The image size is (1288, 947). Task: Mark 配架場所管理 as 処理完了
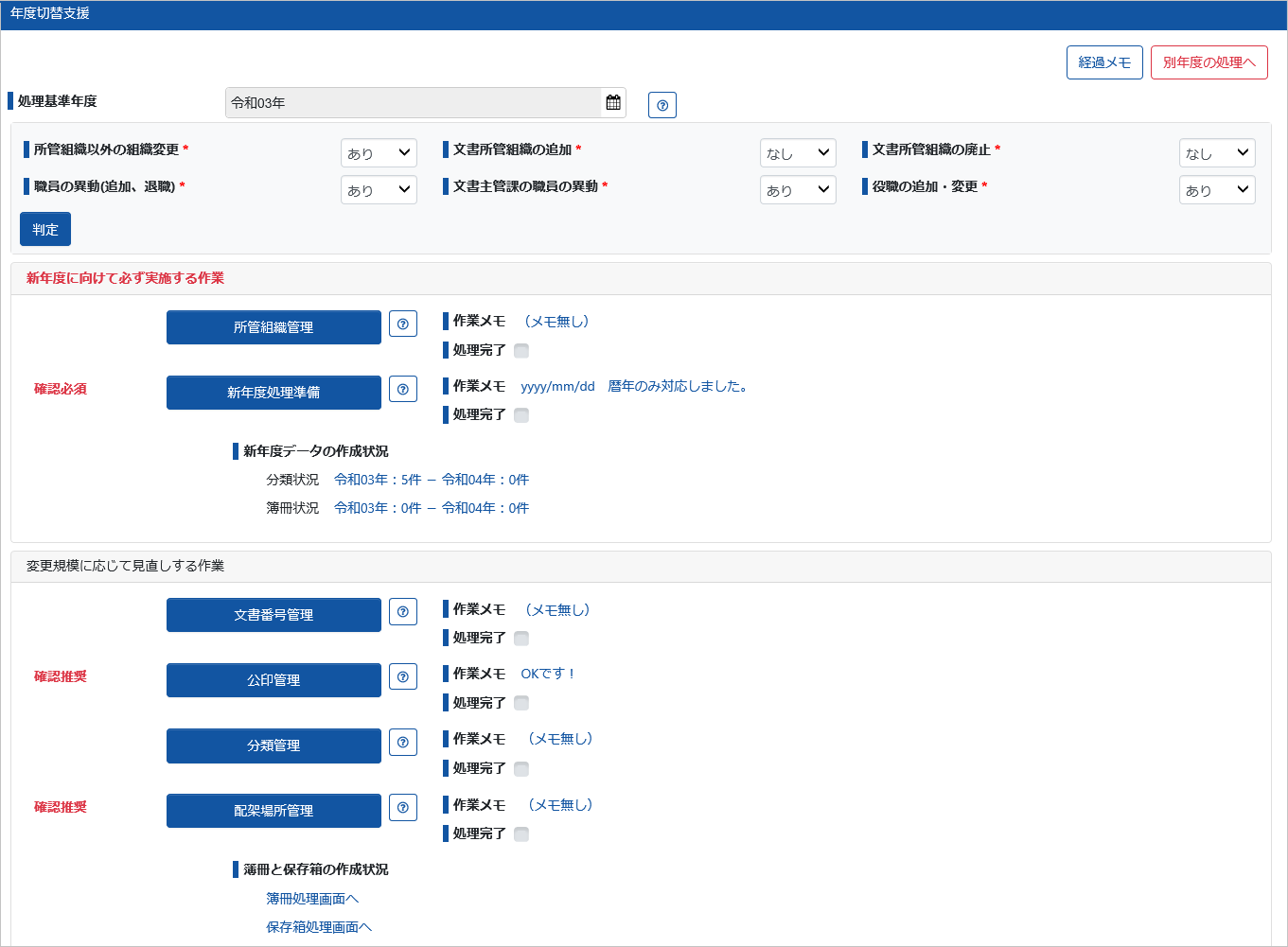click(521, 833)
